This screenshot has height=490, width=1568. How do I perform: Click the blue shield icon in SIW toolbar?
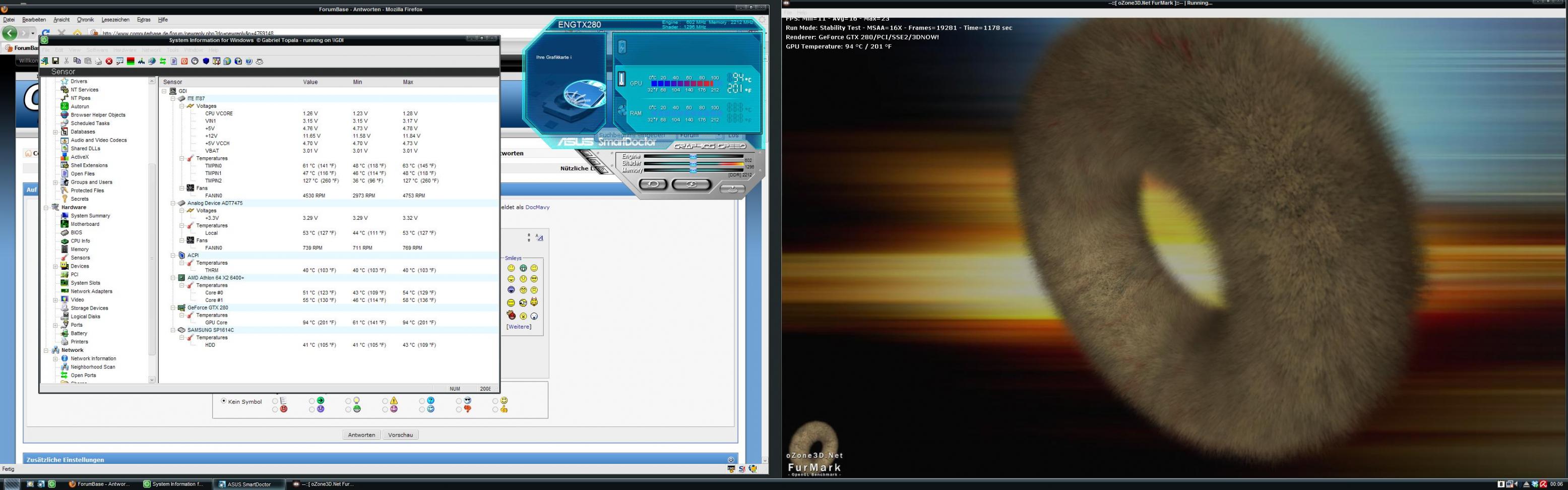pos(206,61)
